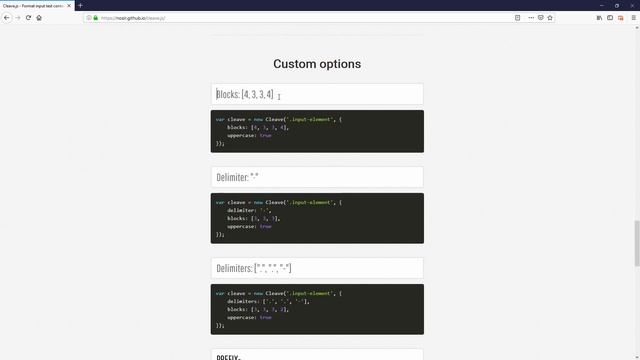This screenshot has height=360, width=640.
Task: Show site information icon in address bar
Action: coord(89,18)
